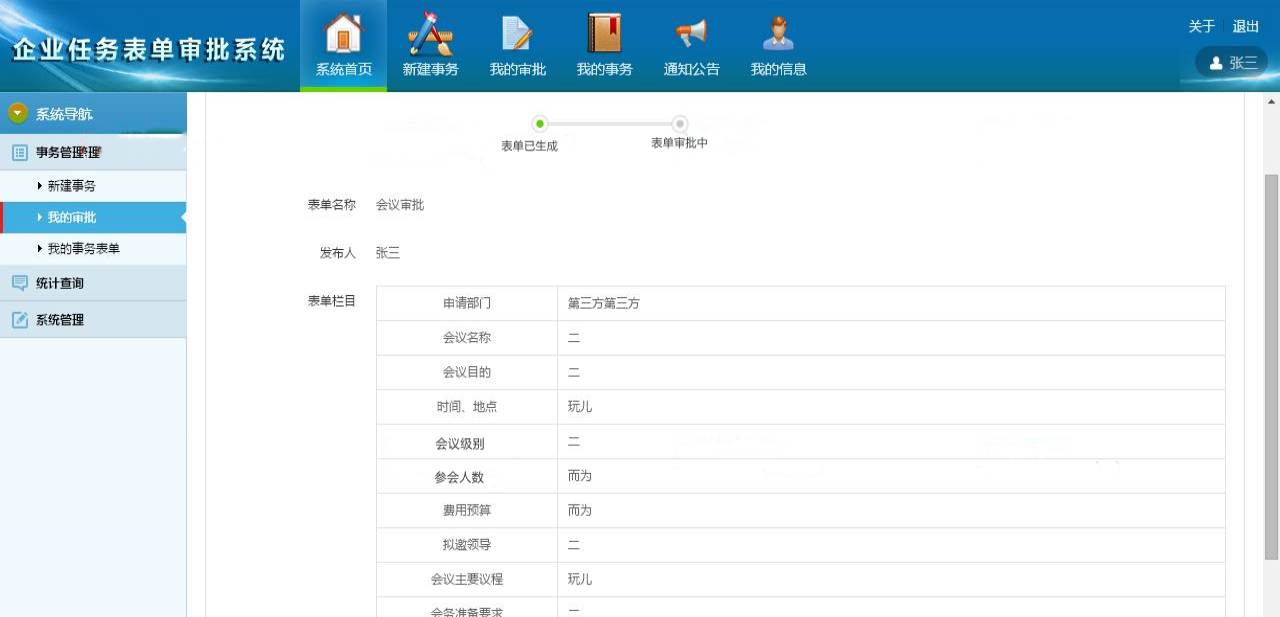This screenshot has height=617, width=1280.
Task: Open 我的事务 using the book icon
Action: coord(604,35)
